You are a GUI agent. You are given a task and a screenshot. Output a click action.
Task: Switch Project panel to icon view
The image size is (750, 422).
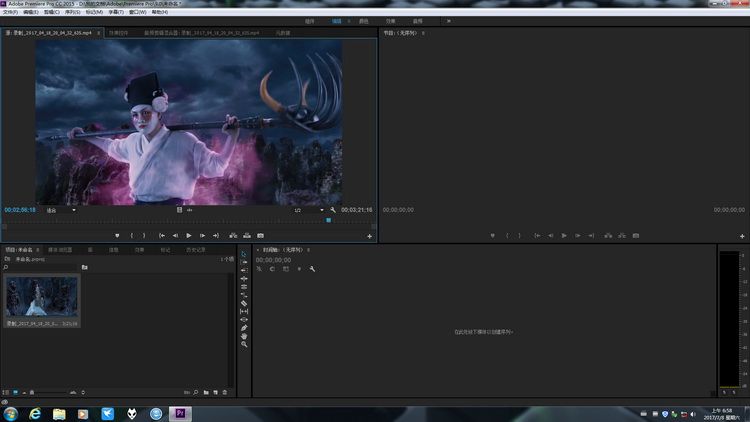pos(15,392)
